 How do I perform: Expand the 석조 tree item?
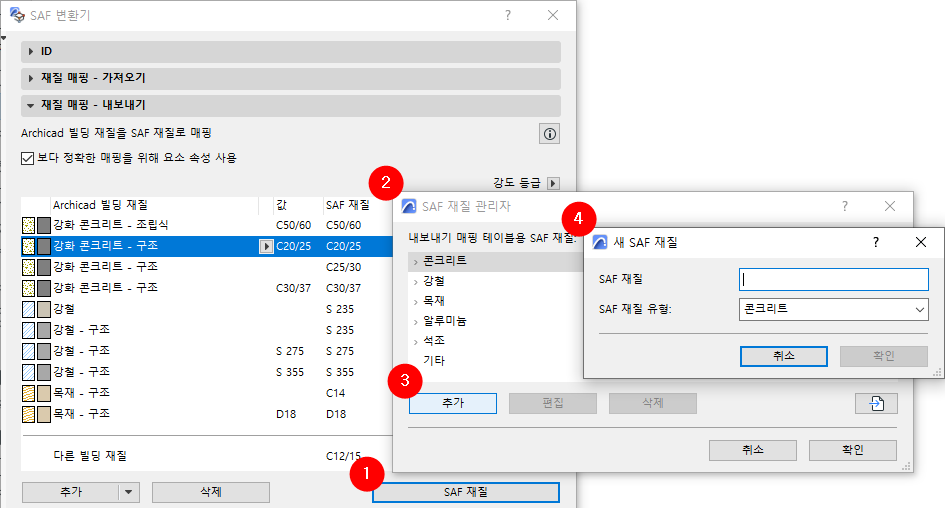415,342
